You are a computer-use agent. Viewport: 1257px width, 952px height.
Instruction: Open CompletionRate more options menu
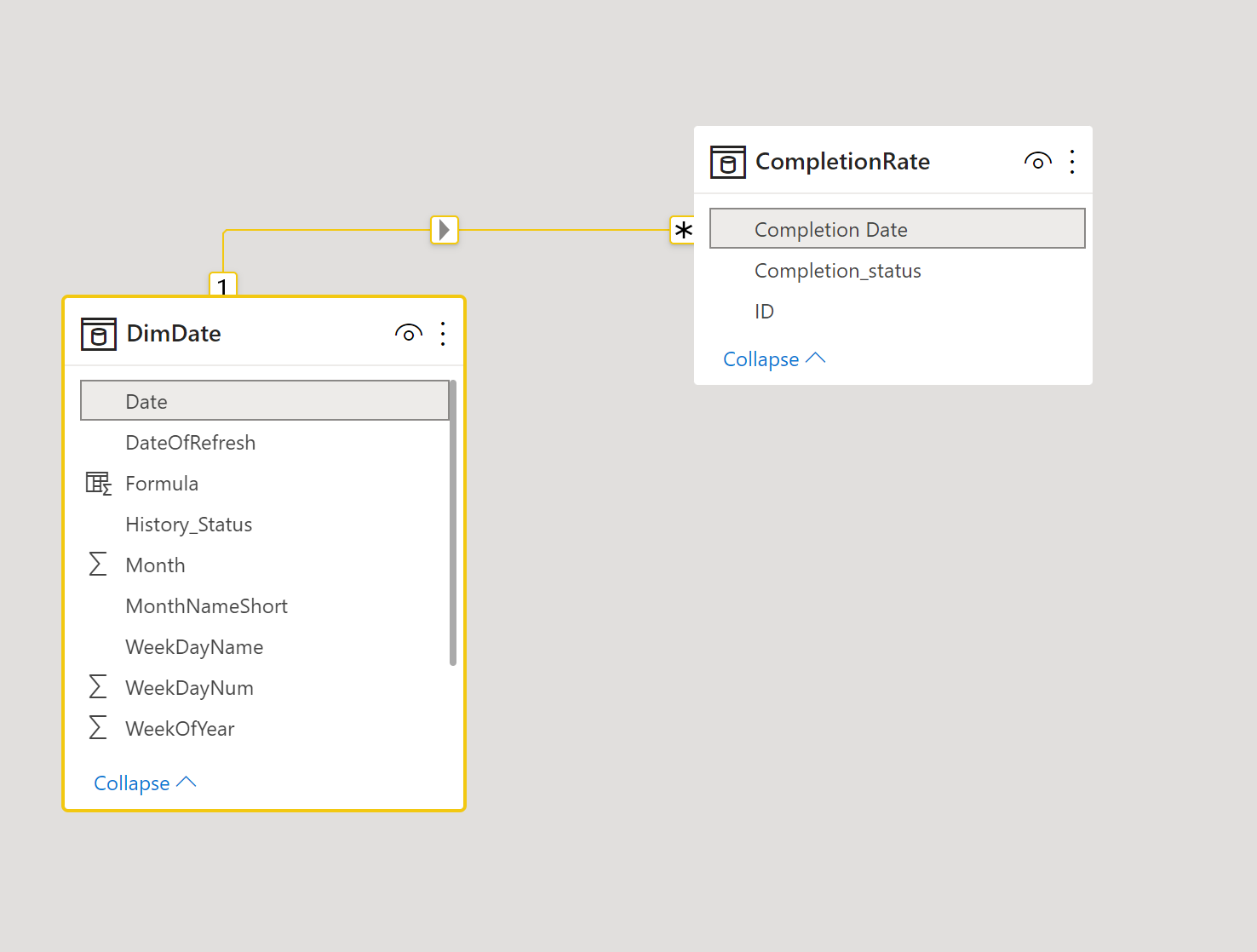pos(1072,162)
